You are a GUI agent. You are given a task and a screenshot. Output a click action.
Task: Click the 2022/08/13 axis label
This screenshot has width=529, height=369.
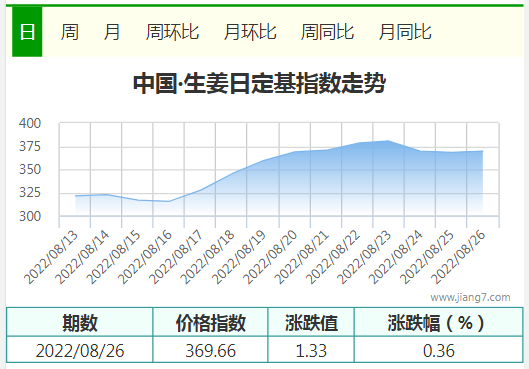pyautogui.click(x=51, y=257)
